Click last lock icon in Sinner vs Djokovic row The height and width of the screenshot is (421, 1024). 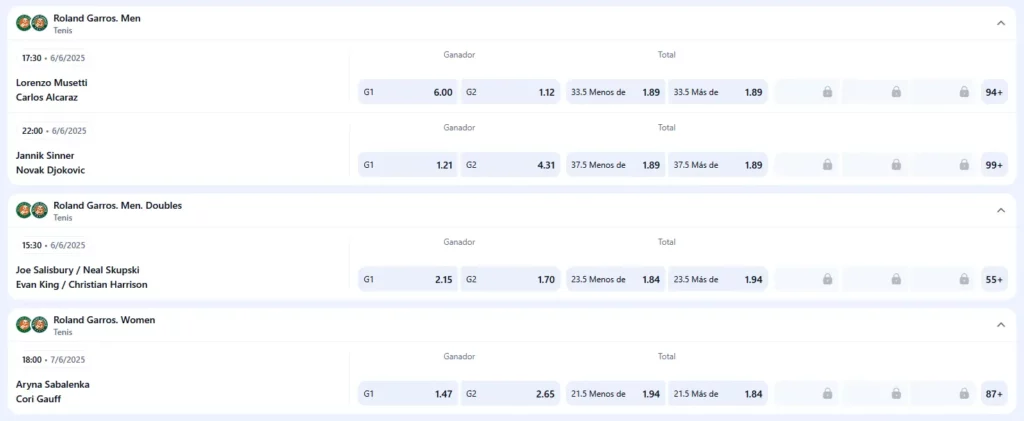tap(964, 165)
